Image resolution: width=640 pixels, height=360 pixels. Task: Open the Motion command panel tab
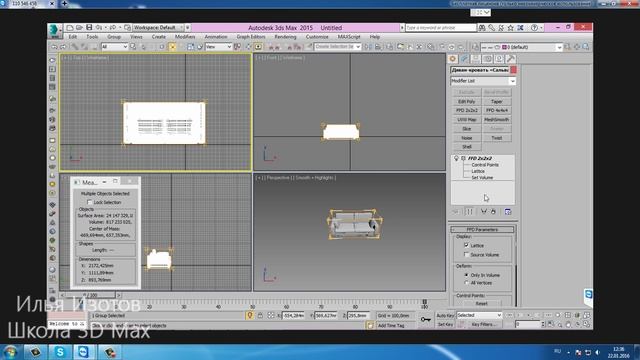coord(487,59)
